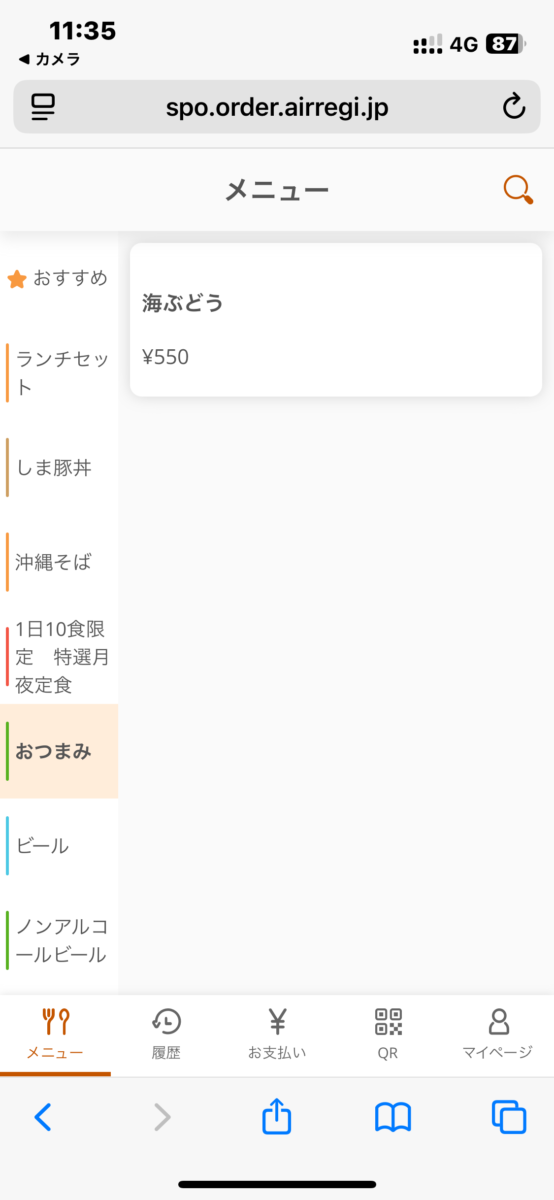This screenshot has width=554, height=1200.
Task: Open Safari page settings reader icon
Action: click(x=43, y=107)
